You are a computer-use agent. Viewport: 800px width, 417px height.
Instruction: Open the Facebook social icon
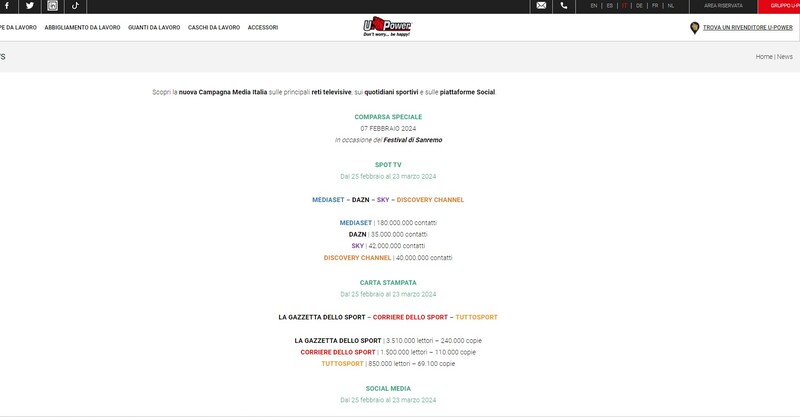coord(7,6)
